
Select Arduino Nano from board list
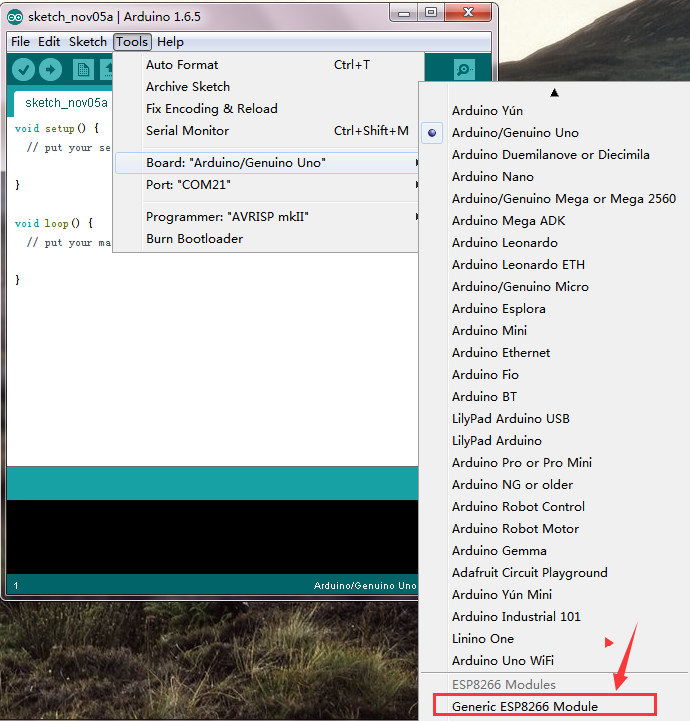coord(492,177)
